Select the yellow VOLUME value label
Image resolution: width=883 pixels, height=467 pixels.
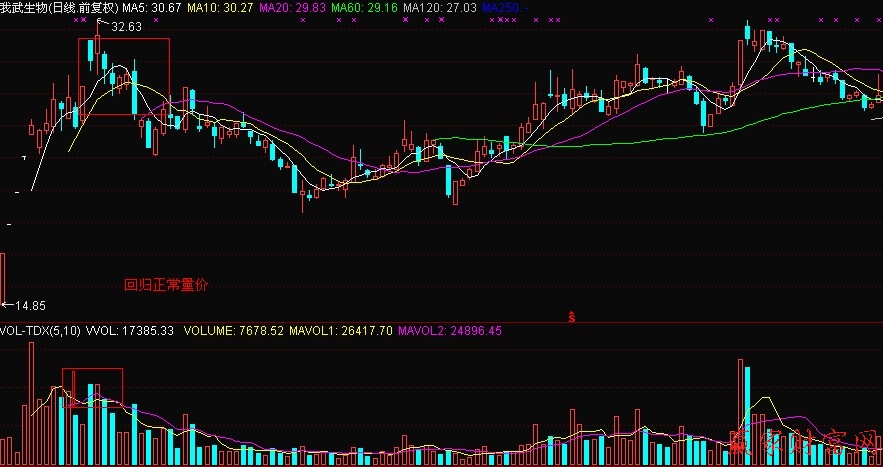[x=235, y=330]
